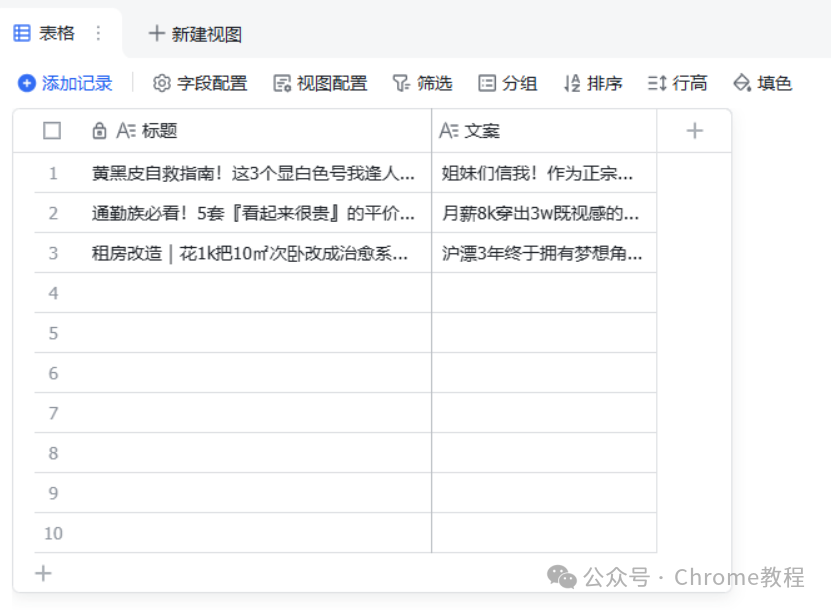Open the 填色 fill color tool
Viewport: 831px width, 610px height.
click(x=763, y=83)
